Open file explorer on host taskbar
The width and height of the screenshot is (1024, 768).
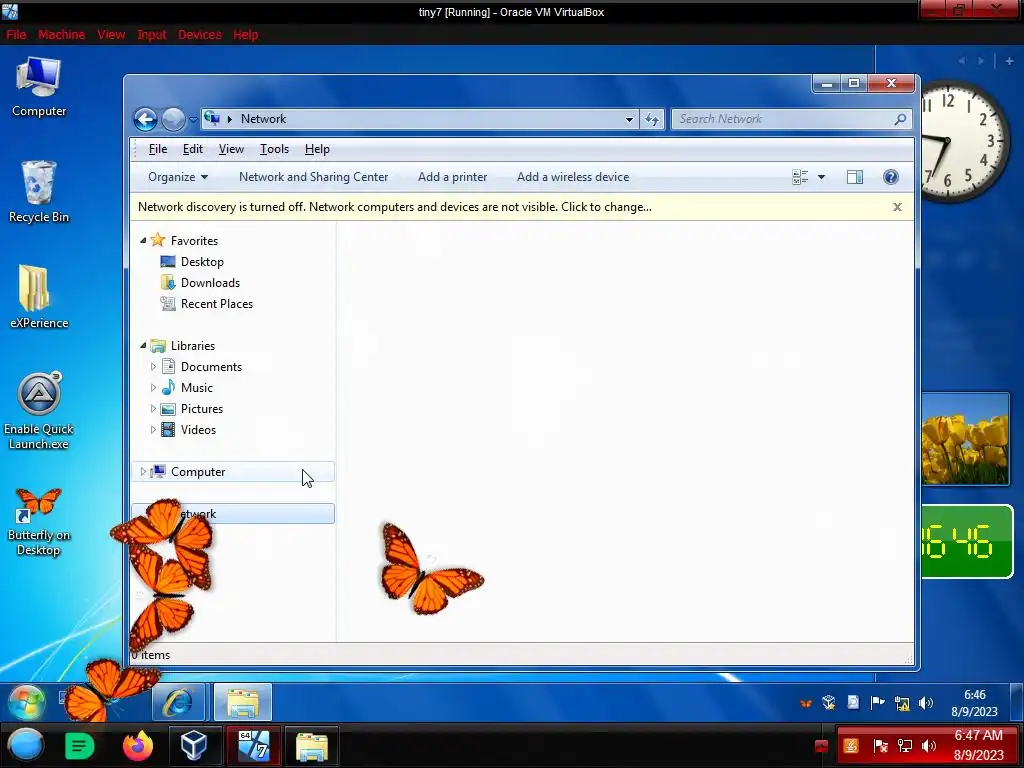click(312, 746)
